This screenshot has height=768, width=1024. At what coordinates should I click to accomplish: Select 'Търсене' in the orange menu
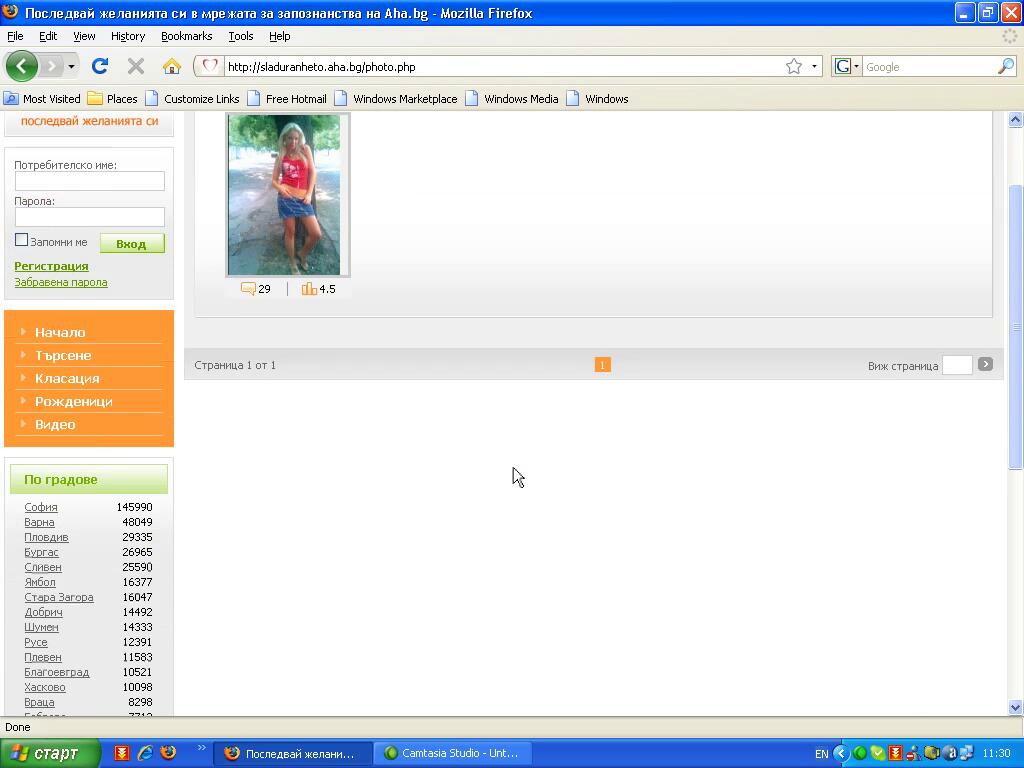pos(63,355)
